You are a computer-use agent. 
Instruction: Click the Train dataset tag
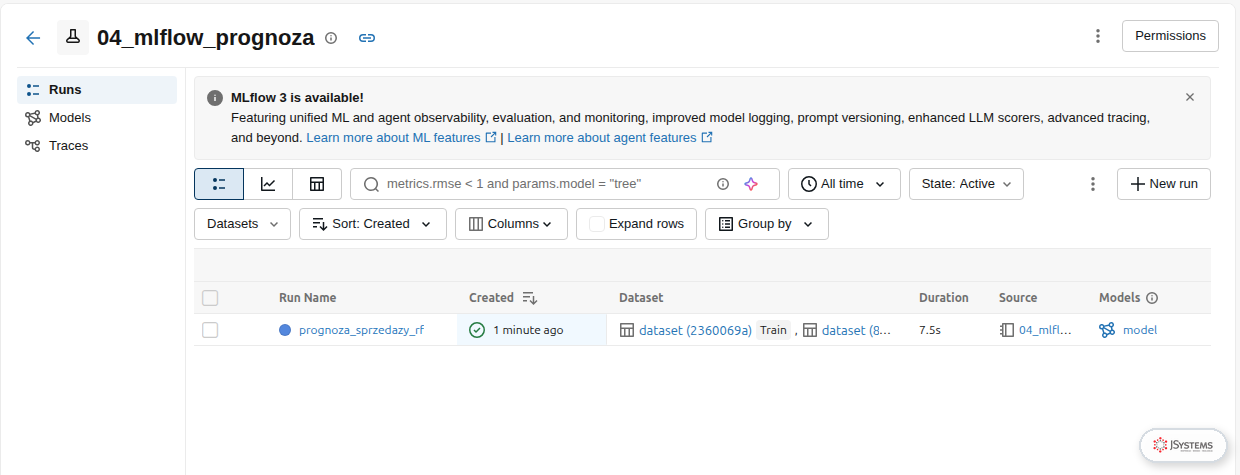[773, 330]
